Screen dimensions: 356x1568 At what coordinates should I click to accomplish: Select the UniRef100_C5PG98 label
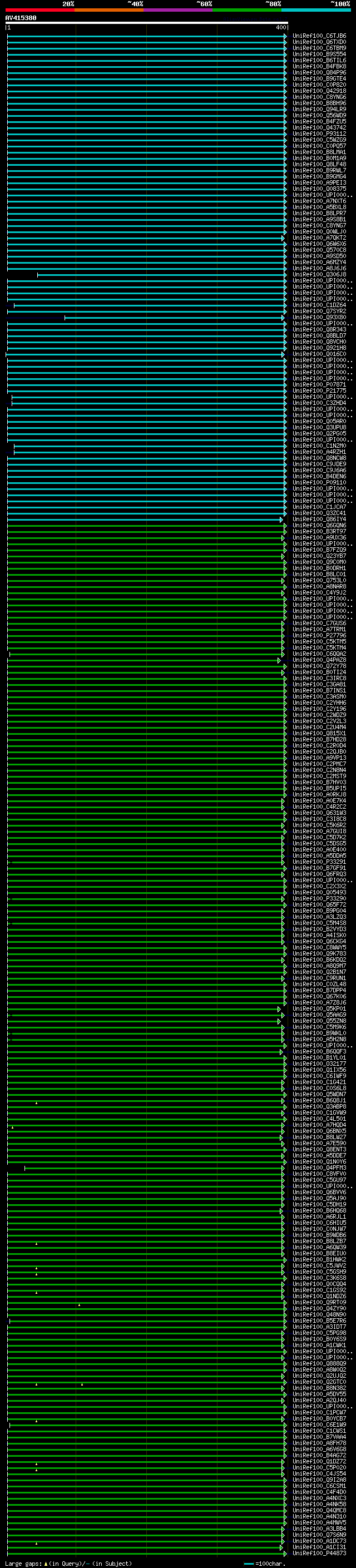(319, 1333)
